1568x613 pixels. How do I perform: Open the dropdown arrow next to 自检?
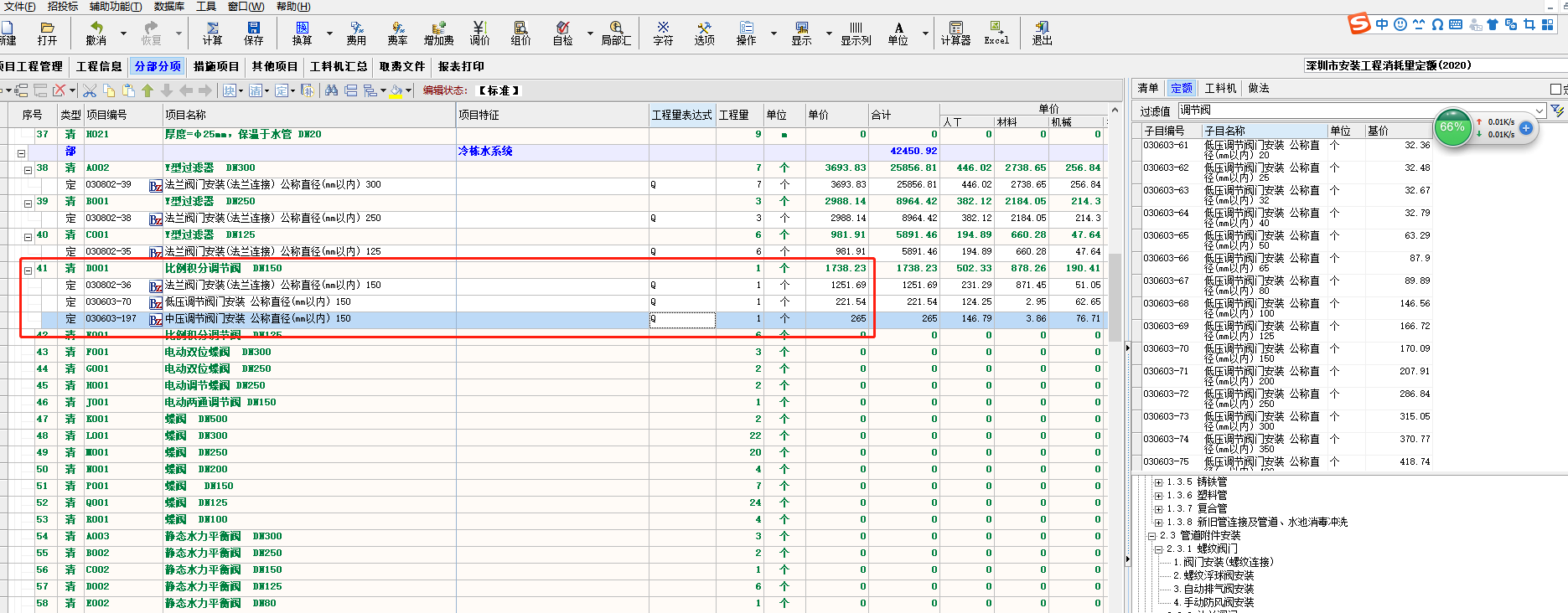(590, 33)
